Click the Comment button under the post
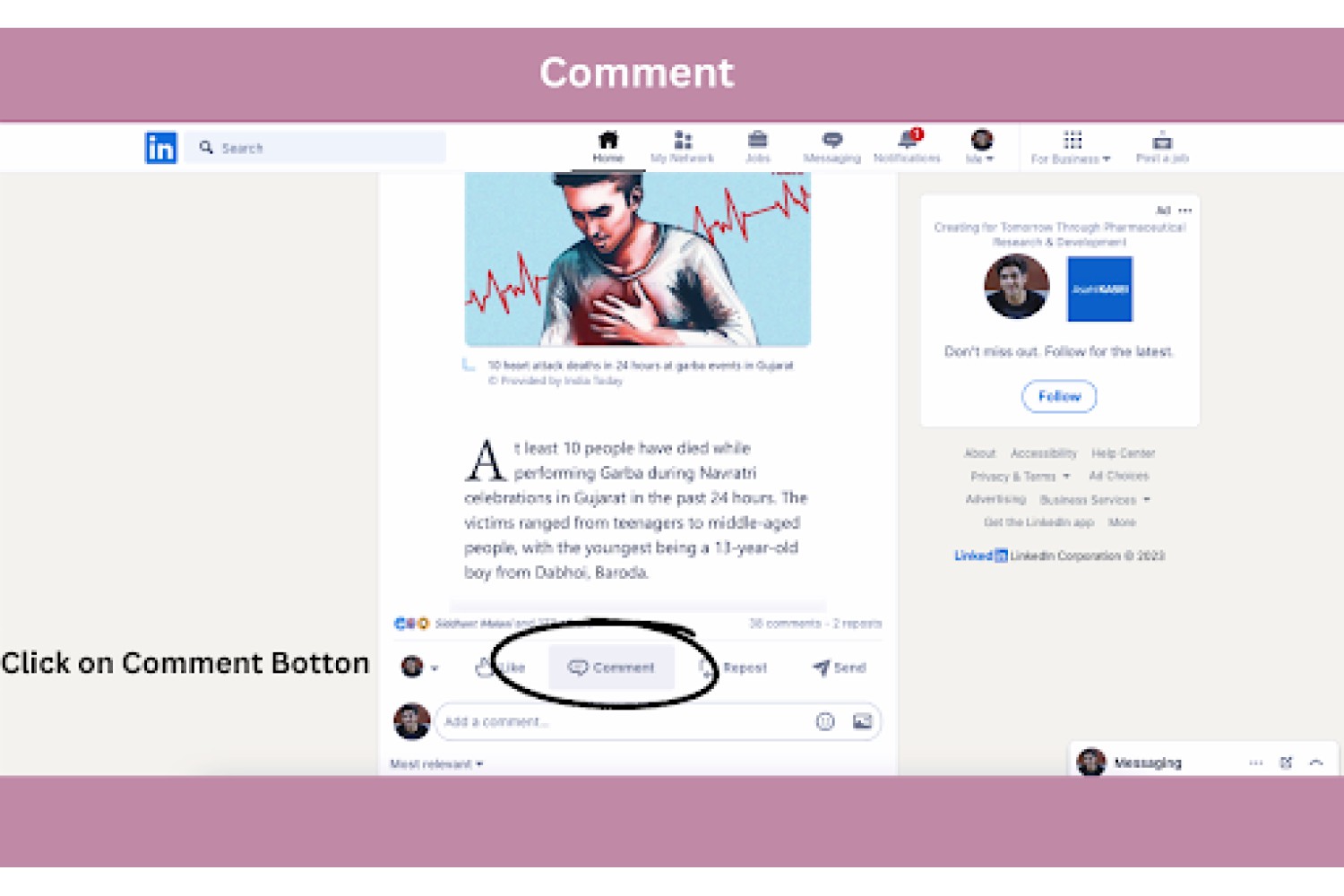1344x896 pixels. tap(612, 668)
